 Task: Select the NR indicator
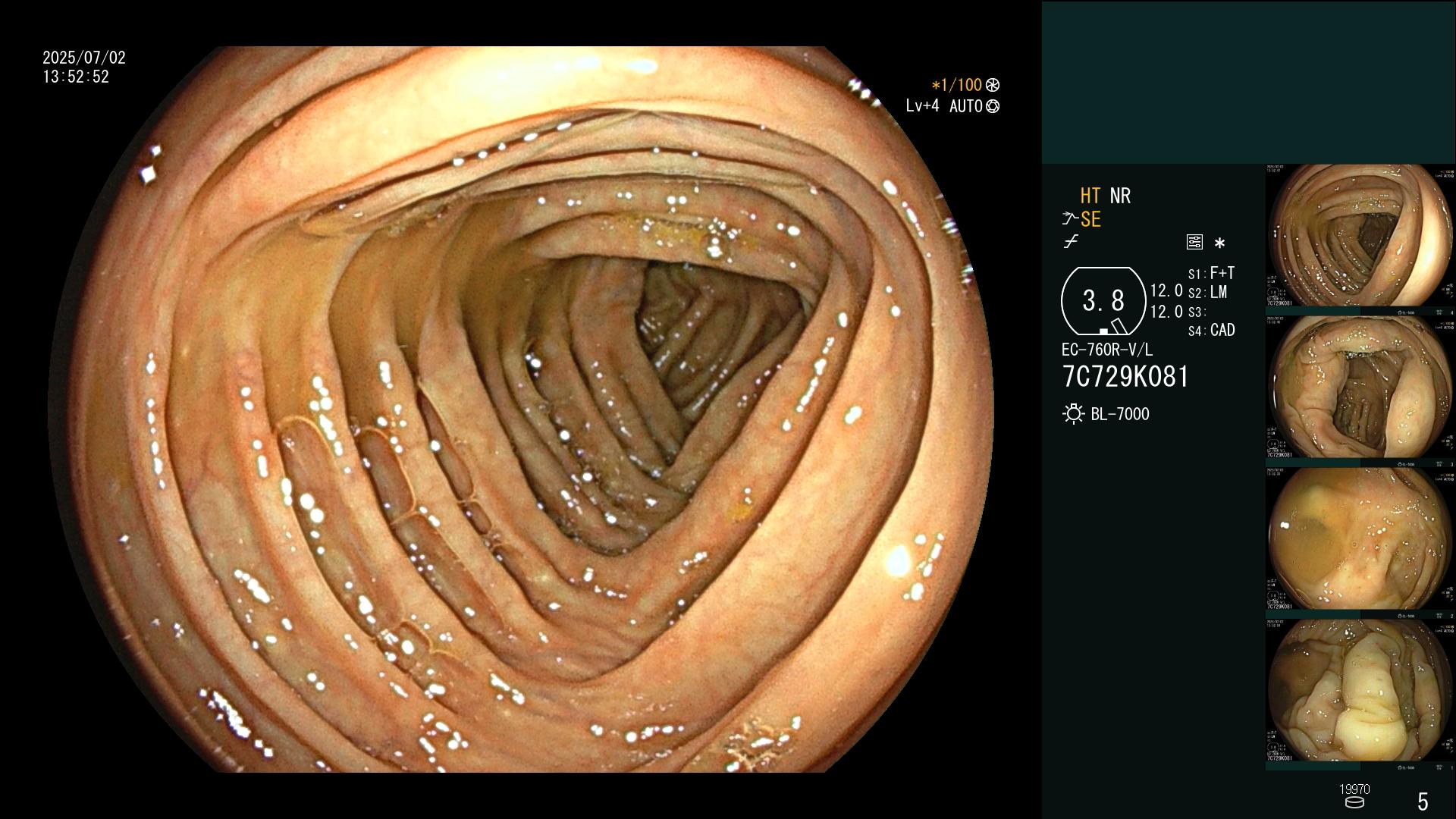click(1120, 196)
